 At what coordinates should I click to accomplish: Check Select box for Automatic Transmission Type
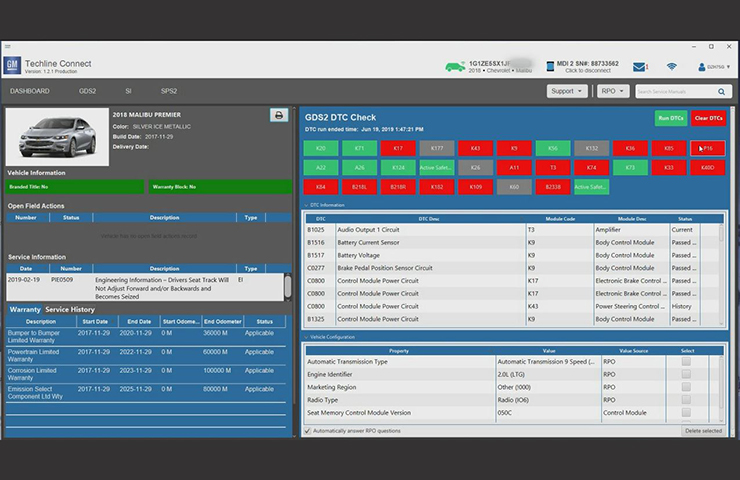pos(686,362)
